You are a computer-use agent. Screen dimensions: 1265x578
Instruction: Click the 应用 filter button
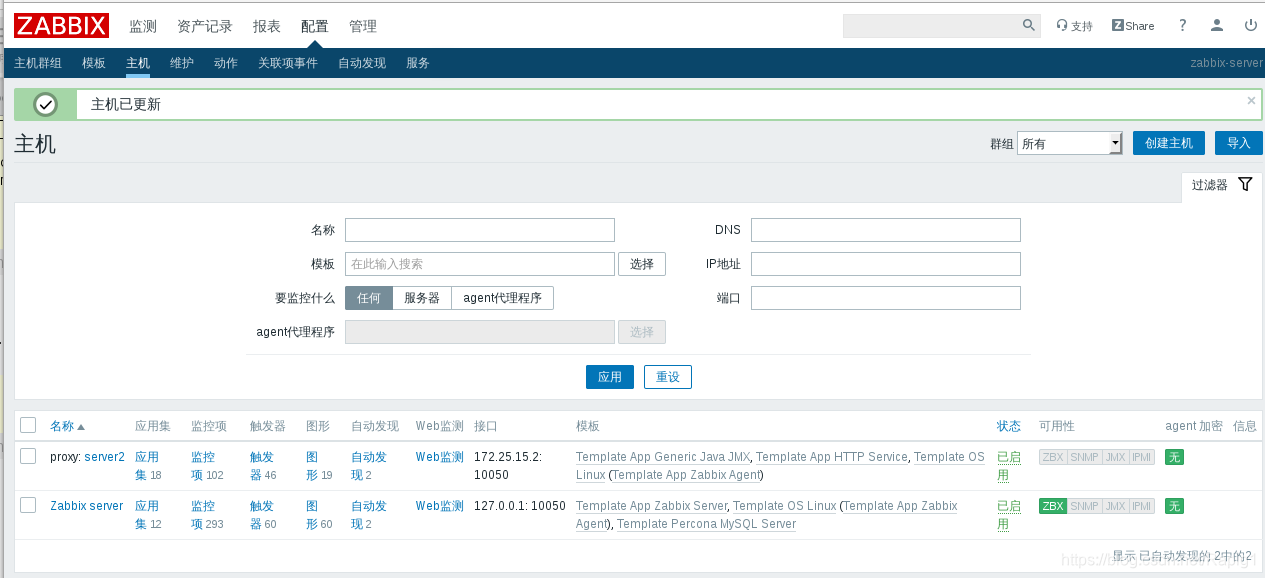(x=610, y=377)
